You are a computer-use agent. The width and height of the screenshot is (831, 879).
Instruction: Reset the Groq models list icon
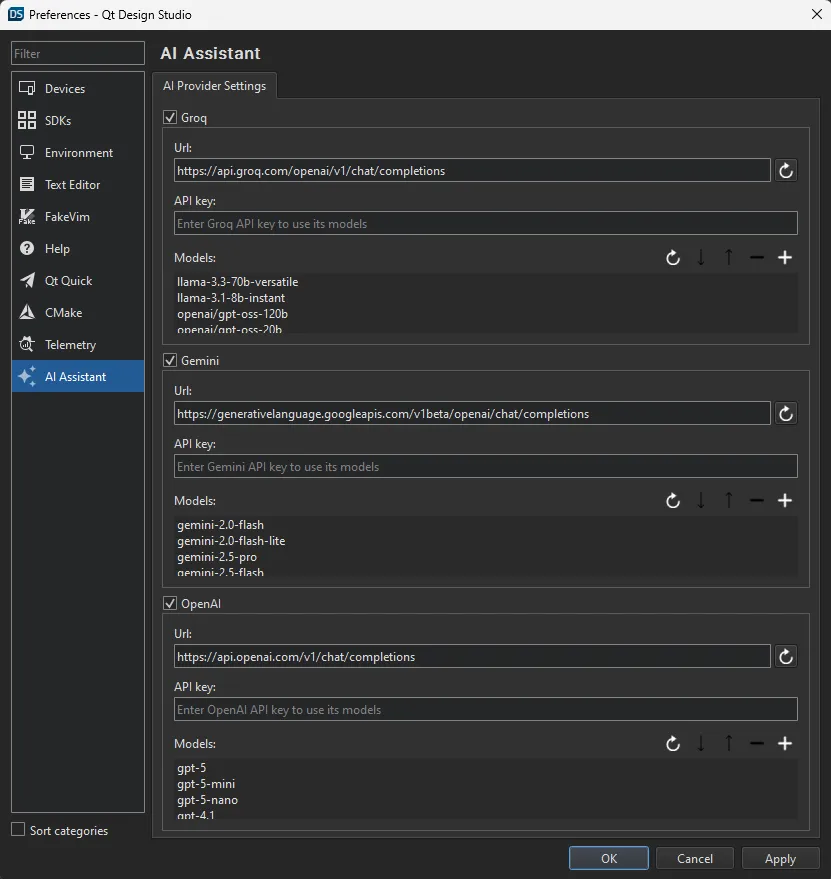point(673,258)
